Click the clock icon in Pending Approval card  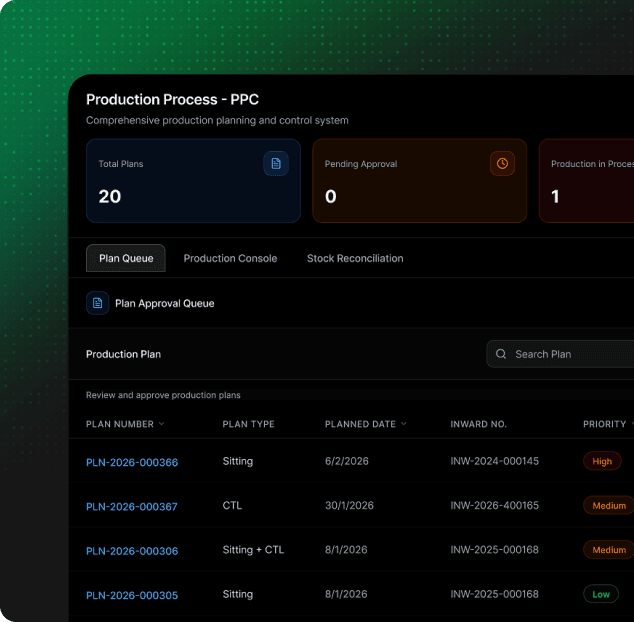point(502,163)
